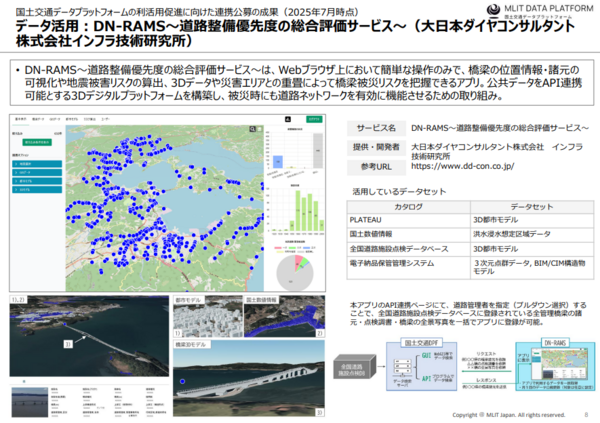
Task: Open the 橋梁3Dモデル bridge rendering
Action: (249, 378)
